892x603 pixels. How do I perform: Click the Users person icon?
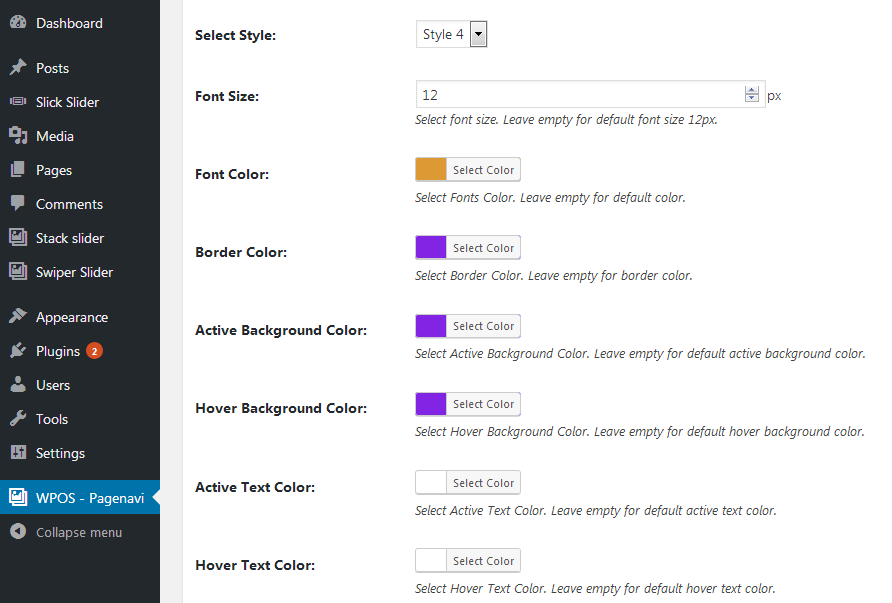click(x=18, y=385)
